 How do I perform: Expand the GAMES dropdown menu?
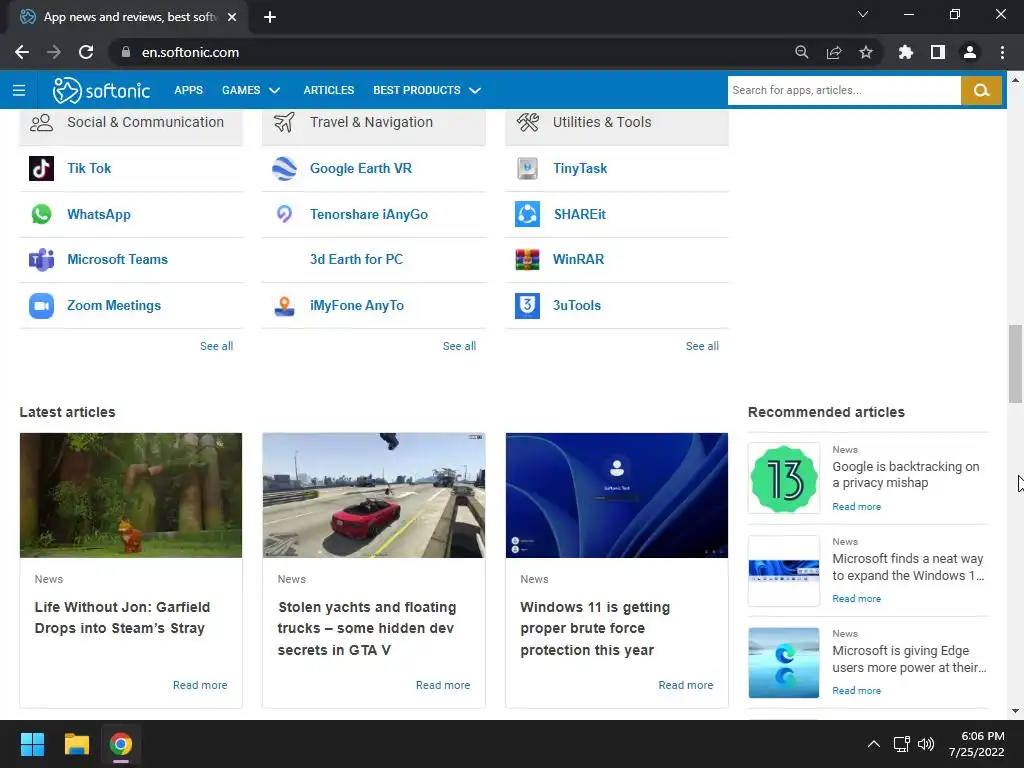[251, 90]
